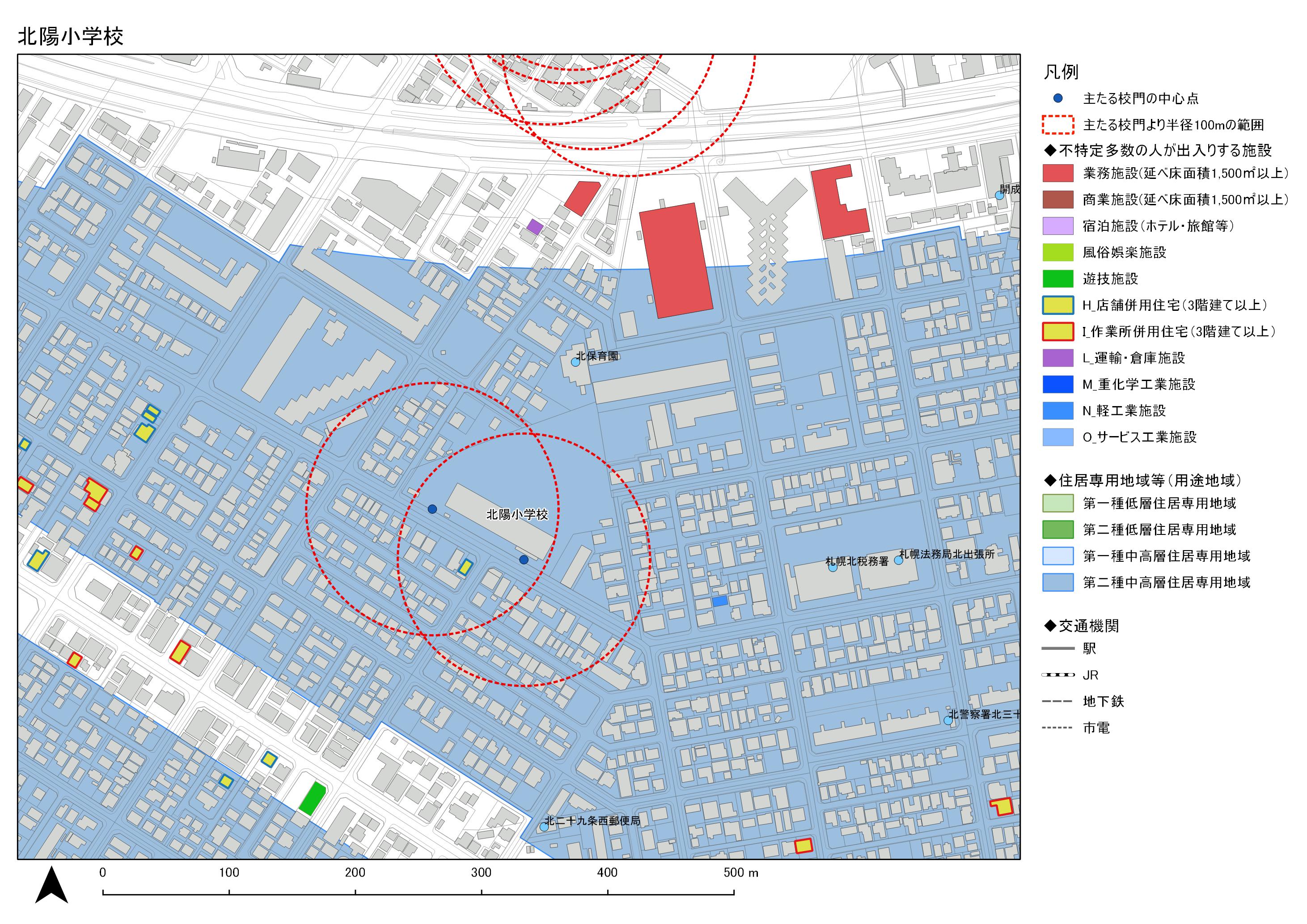The height and width of the screenshot is (924, 1307).
Task: Click the large red 業務施設 building
Action: click(x=676, y=260)
